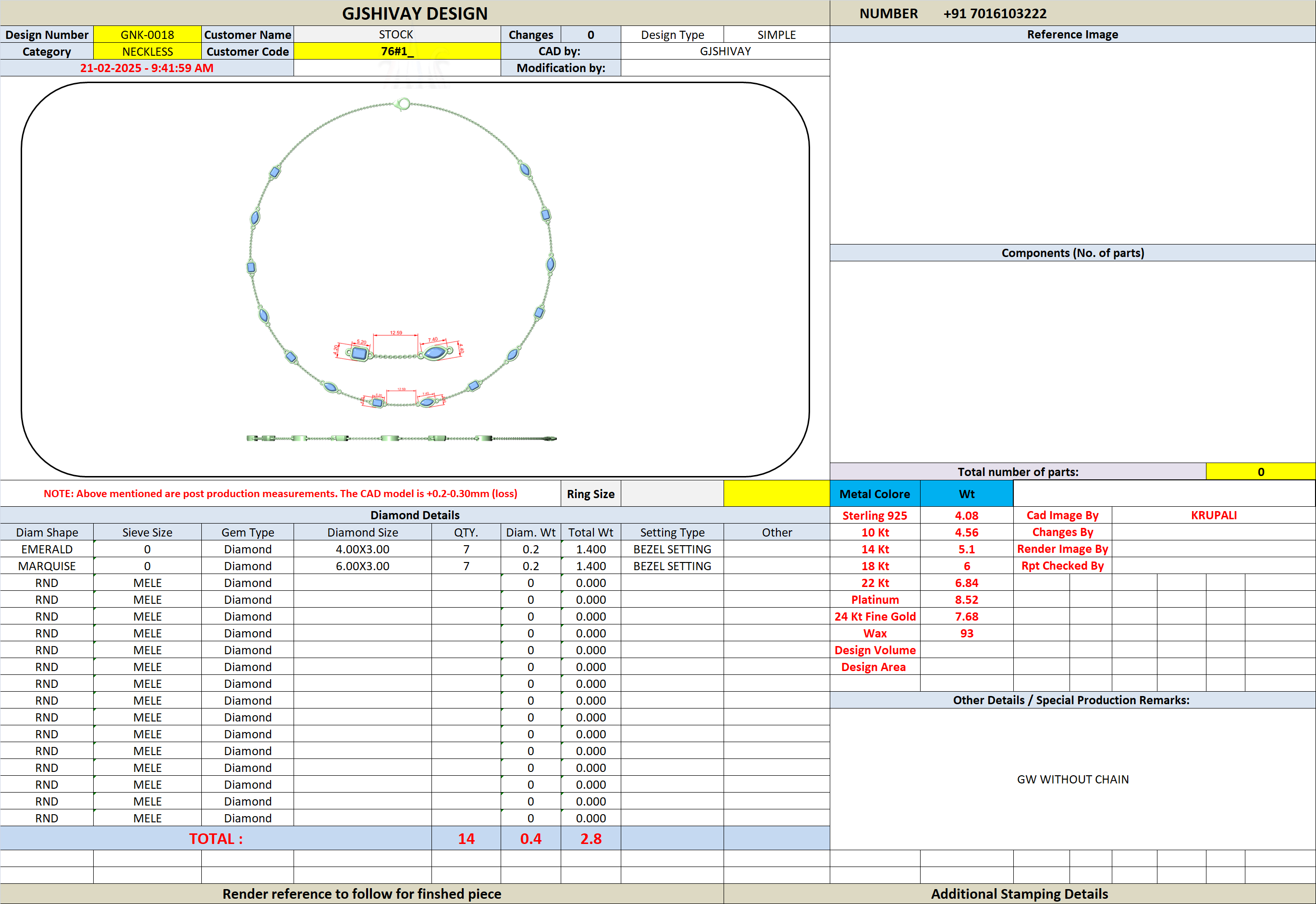This screenshot has width=1316, height=904.
Task: Click the MARQUISE diamond size 6.00X3.00 cell
Action: click(x=362, y=566)
